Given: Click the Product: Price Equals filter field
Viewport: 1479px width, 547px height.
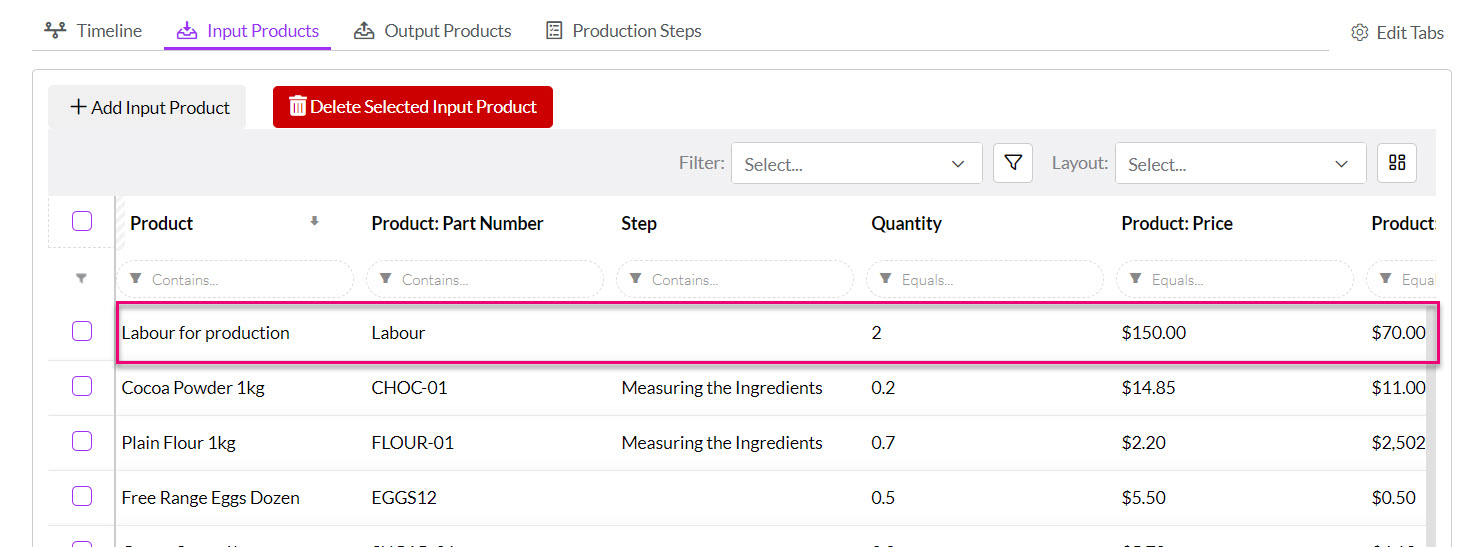Looking at the screenshot, I should [1235, 279].
